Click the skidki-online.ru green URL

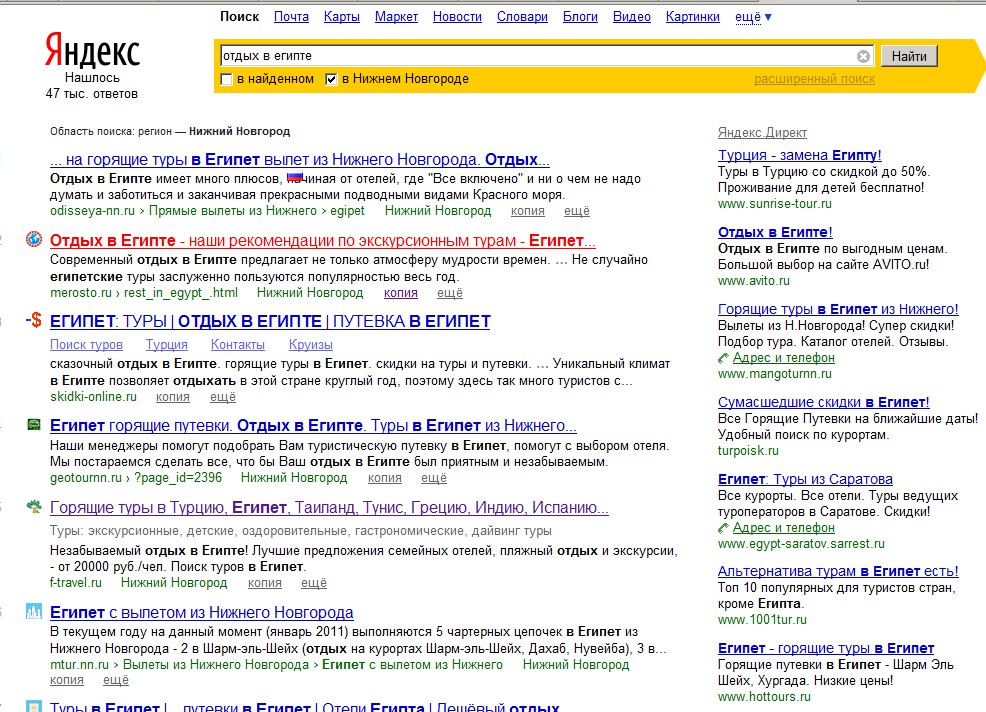click(93, 397)
